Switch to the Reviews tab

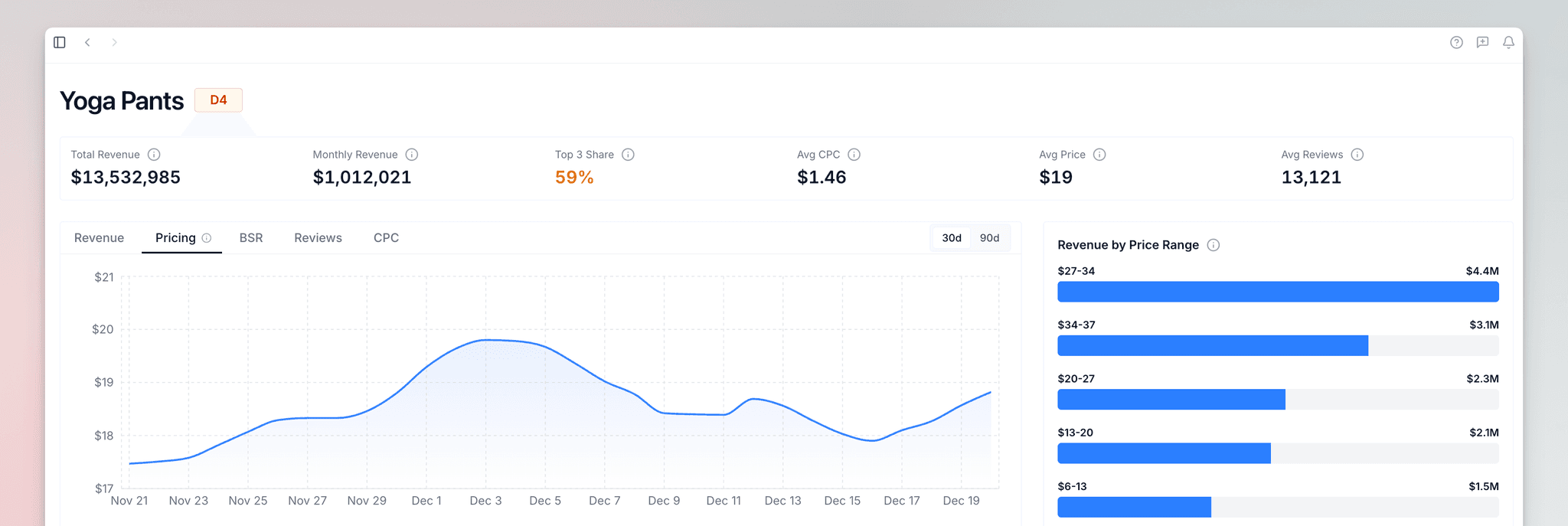(x=318, y=238)
